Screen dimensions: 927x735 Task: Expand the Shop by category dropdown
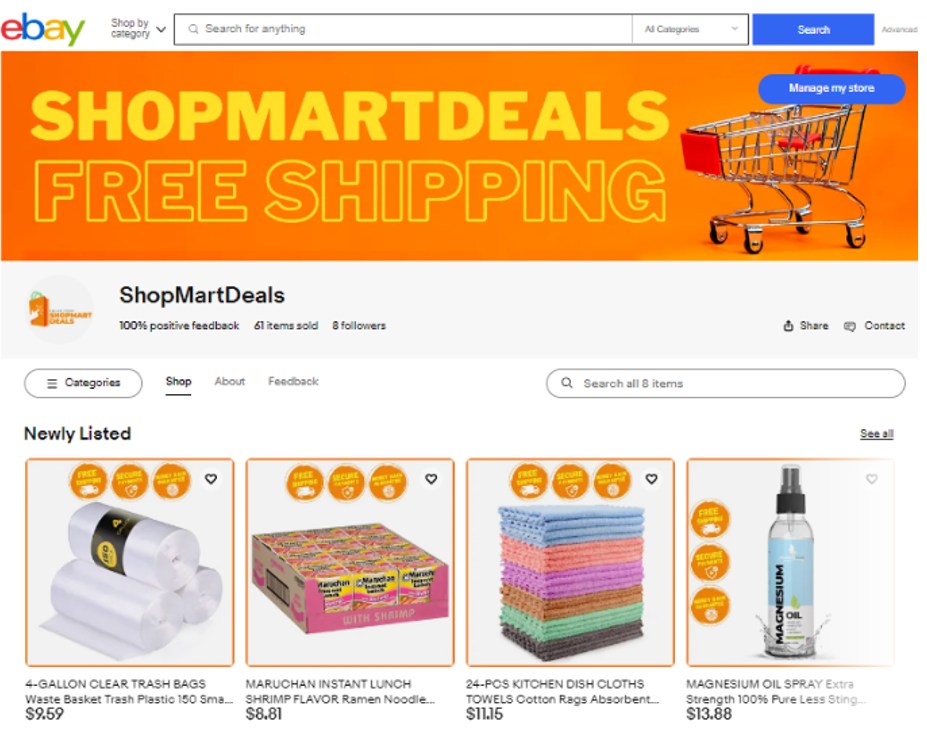(138, 28)
